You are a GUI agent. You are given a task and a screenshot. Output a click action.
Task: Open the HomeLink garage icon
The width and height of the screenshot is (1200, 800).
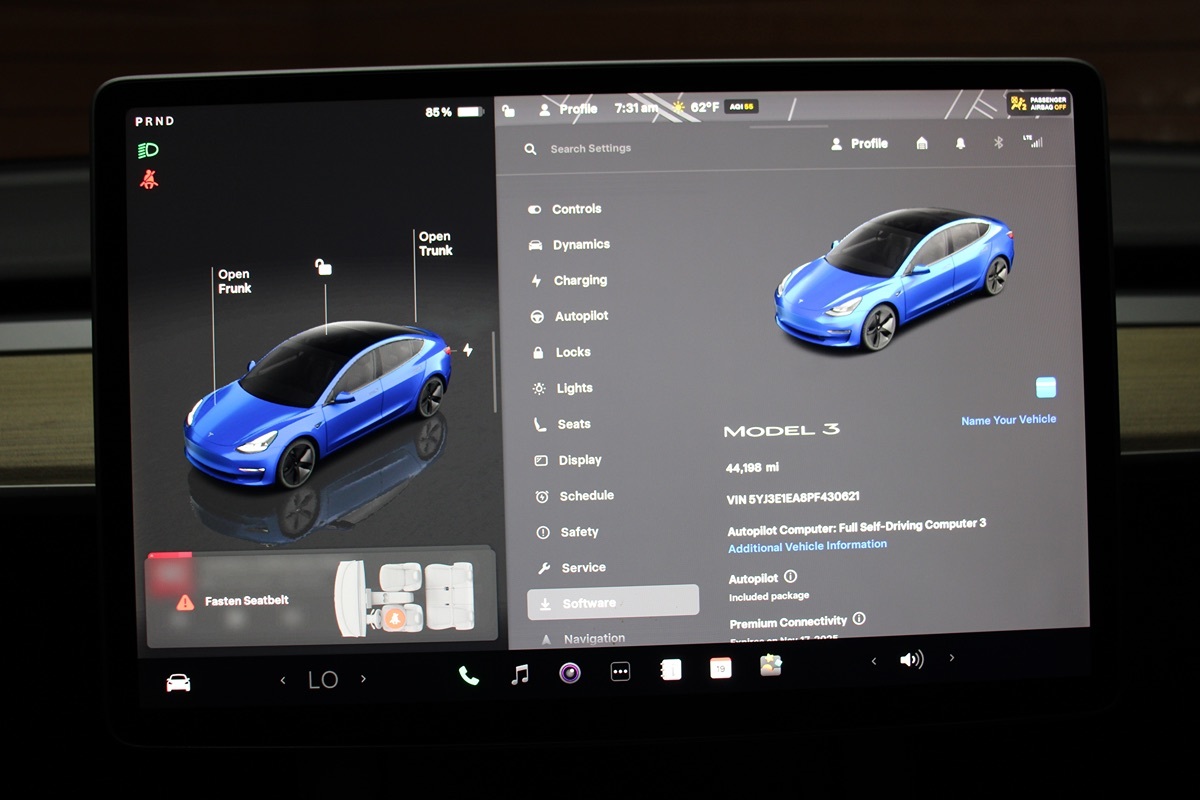point(921,144)
